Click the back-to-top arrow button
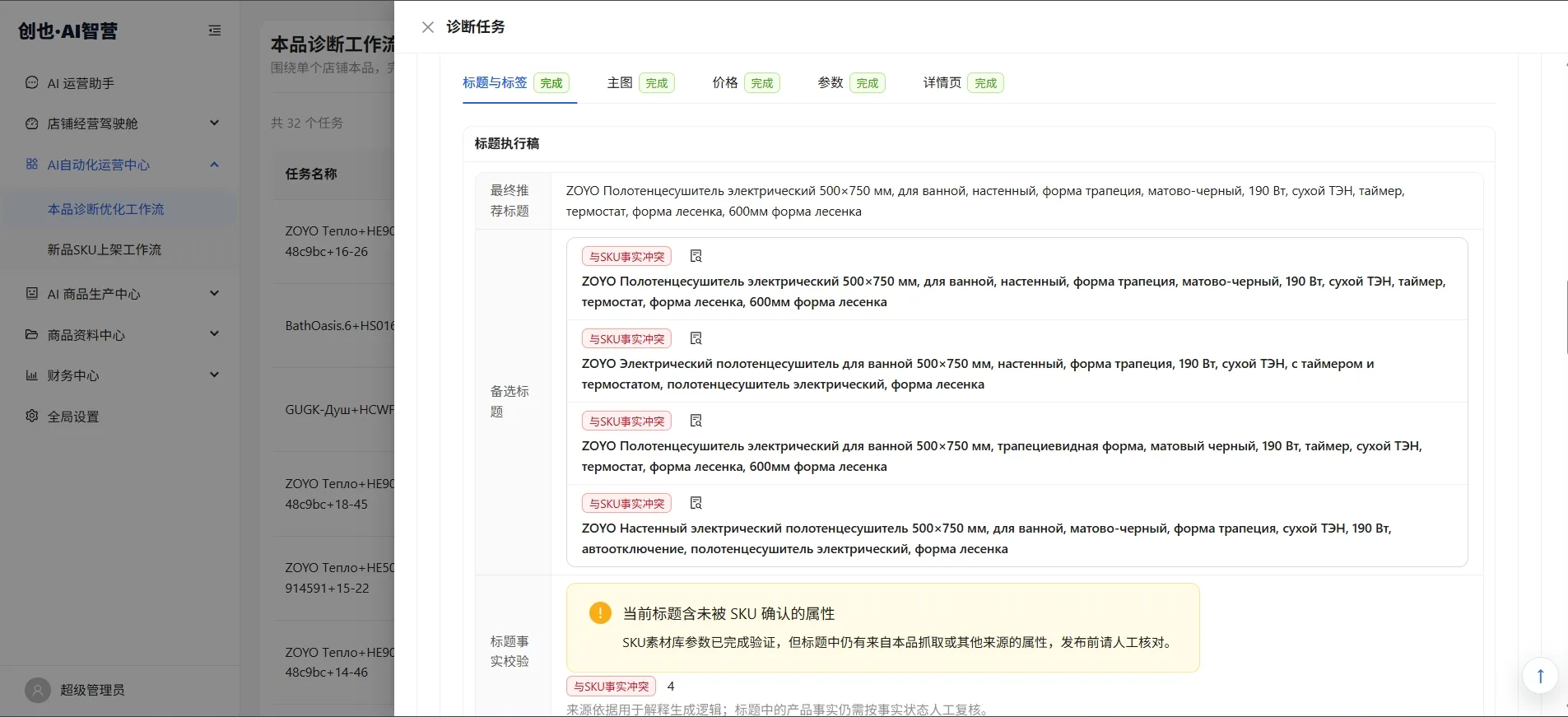The width and height of the screenshot is (1568, 717). point(1540,676)
